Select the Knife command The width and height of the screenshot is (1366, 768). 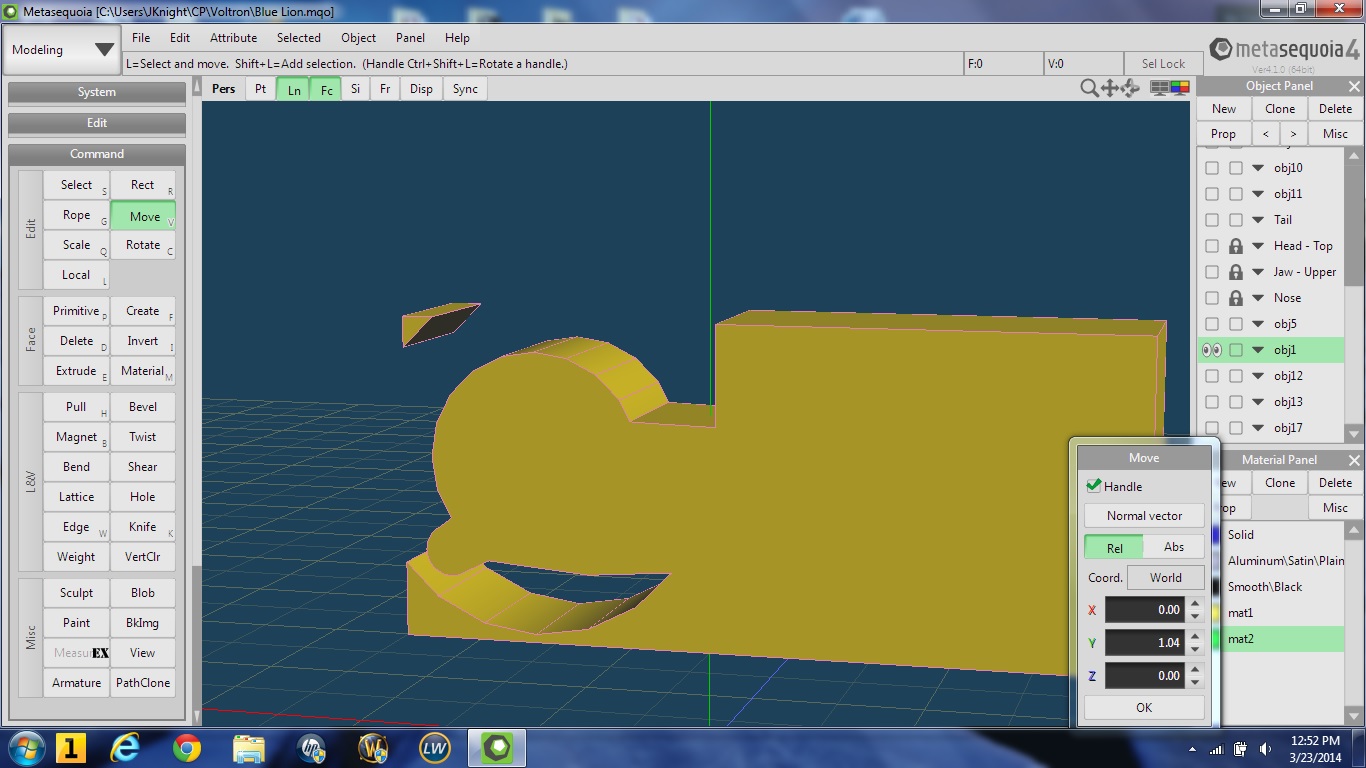143,527
